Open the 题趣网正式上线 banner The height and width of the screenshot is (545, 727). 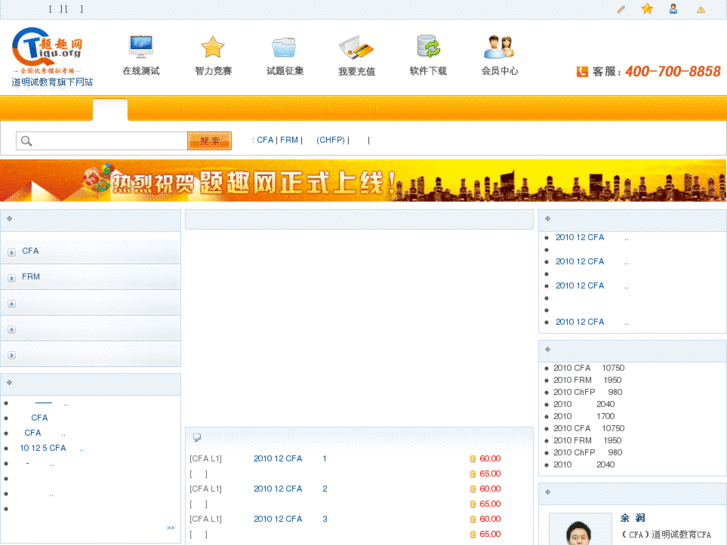click(363, 180)
